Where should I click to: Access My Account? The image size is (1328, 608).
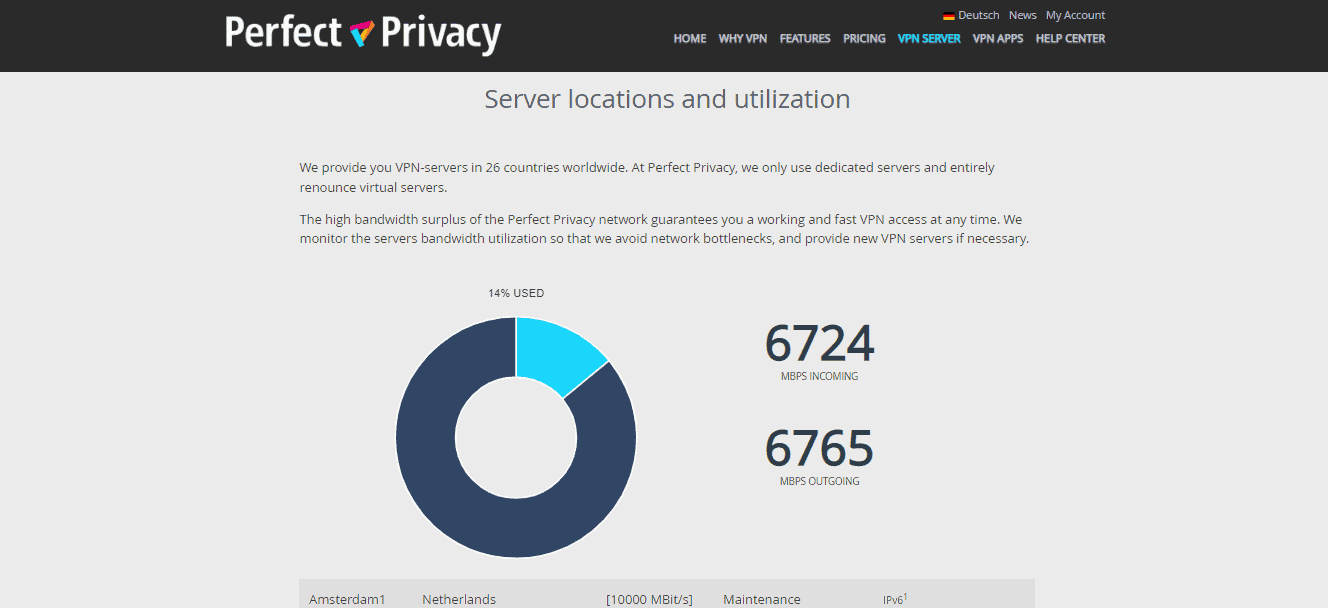point(1075,15)
